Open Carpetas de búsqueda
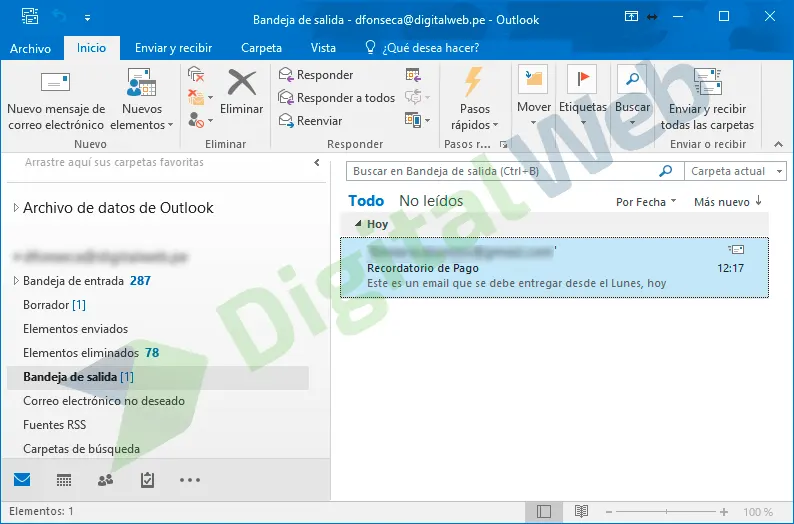The width and height of the screenshot is (794, 524). point(82,449)
